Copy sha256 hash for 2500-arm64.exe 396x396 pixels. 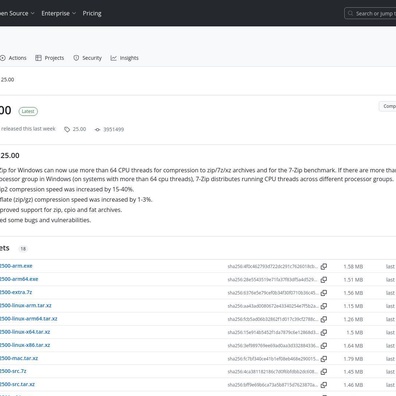(x=324, y=280)
